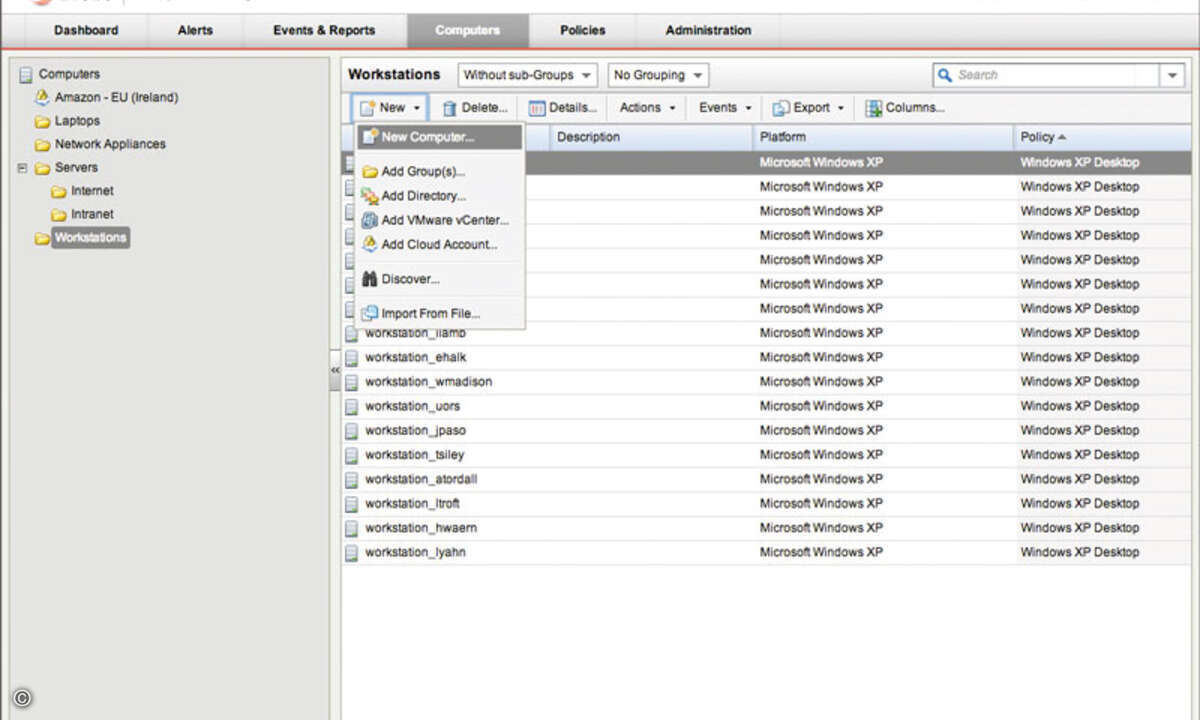Click the Computers root node icon
1200x720 pixels.
pyautogui.click(x=25, y=74)
